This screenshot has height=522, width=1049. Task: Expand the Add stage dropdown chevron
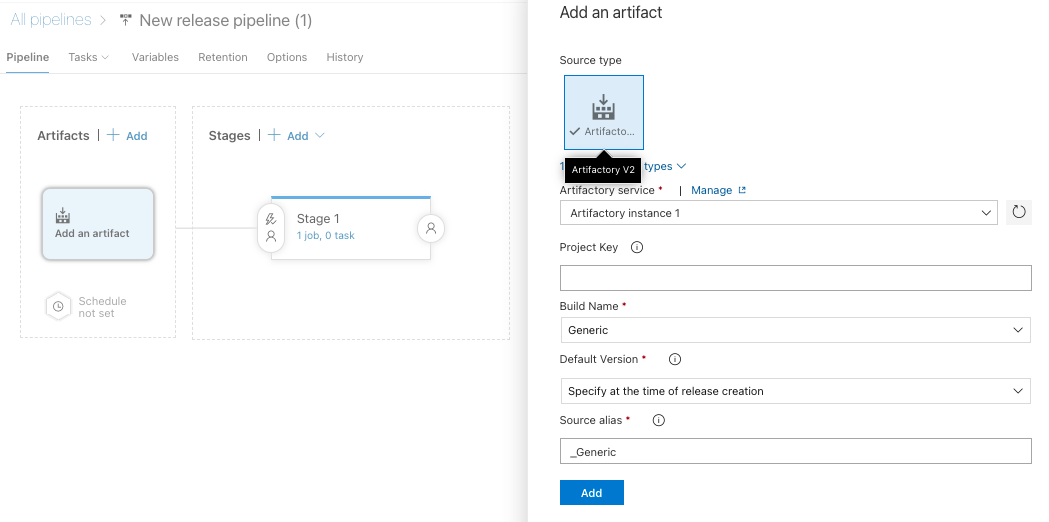pos(320,136)
